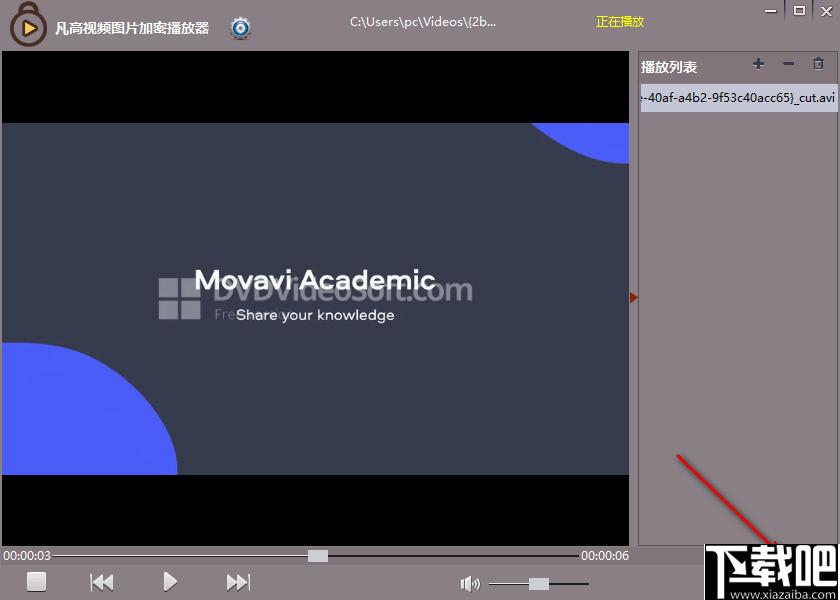
Task: Click the video display area
Action: (315, 299)
